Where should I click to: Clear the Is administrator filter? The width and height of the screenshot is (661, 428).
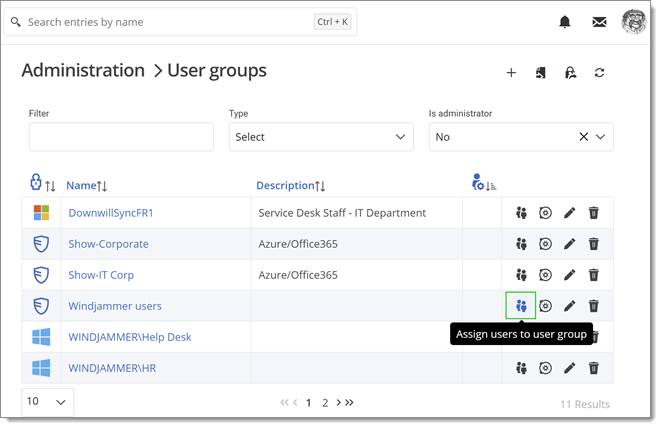(584, 137)
